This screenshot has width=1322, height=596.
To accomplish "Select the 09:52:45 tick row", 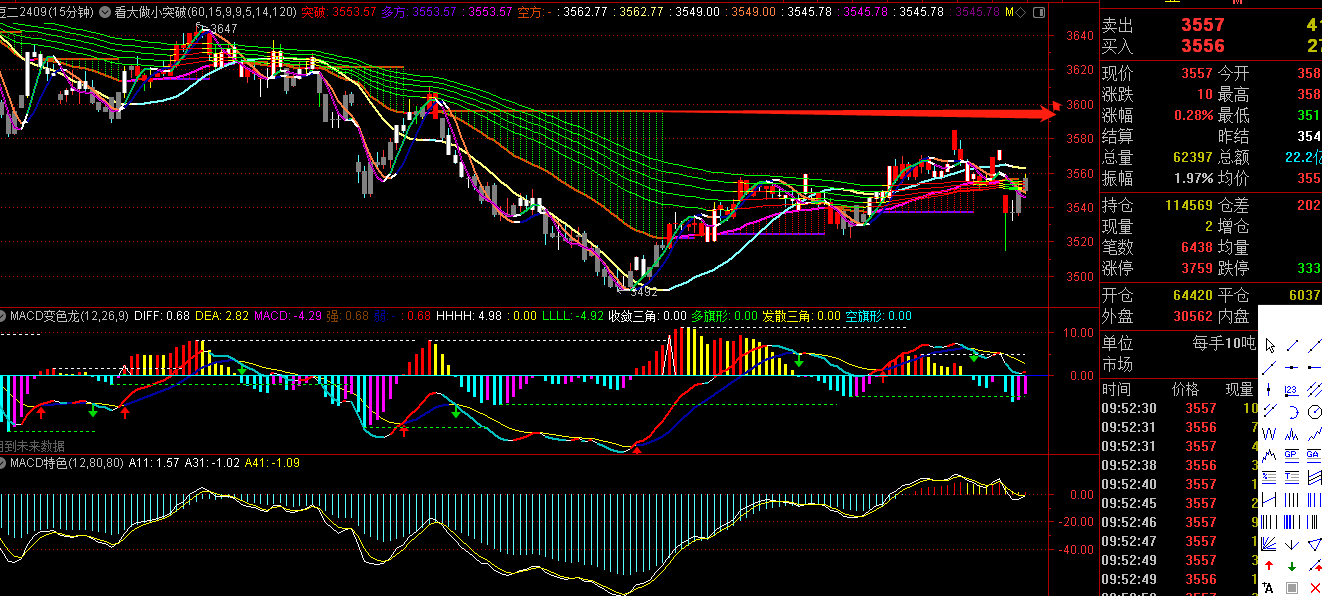I will click(1179, 503).
